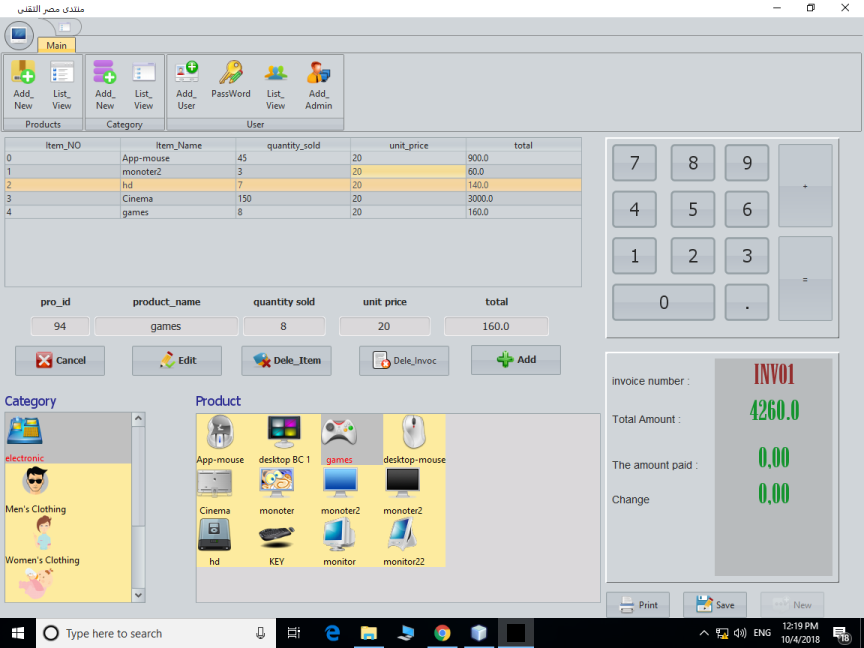Click the volume icon in system tray

click(740, 633)
